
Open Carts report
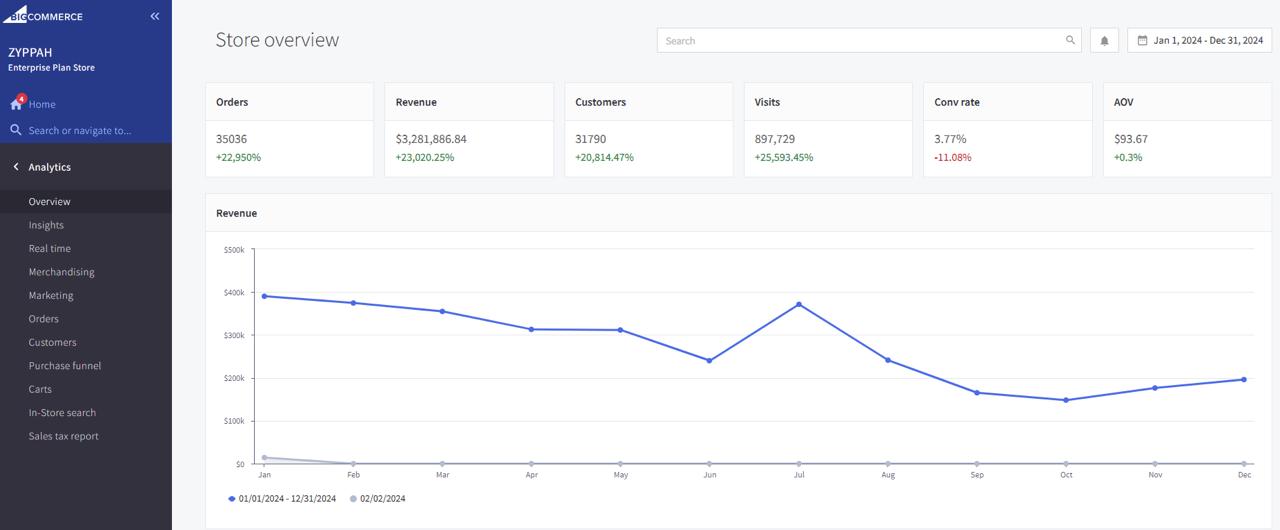pyautogui.click(x=86, y=389)
